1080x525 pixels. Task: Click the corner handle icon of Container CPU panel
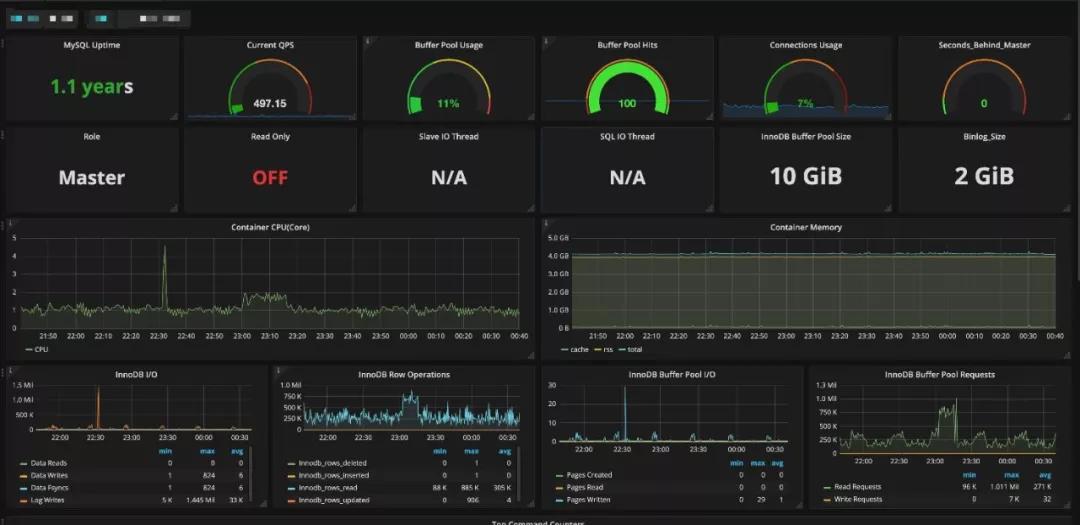click(530, 355)
